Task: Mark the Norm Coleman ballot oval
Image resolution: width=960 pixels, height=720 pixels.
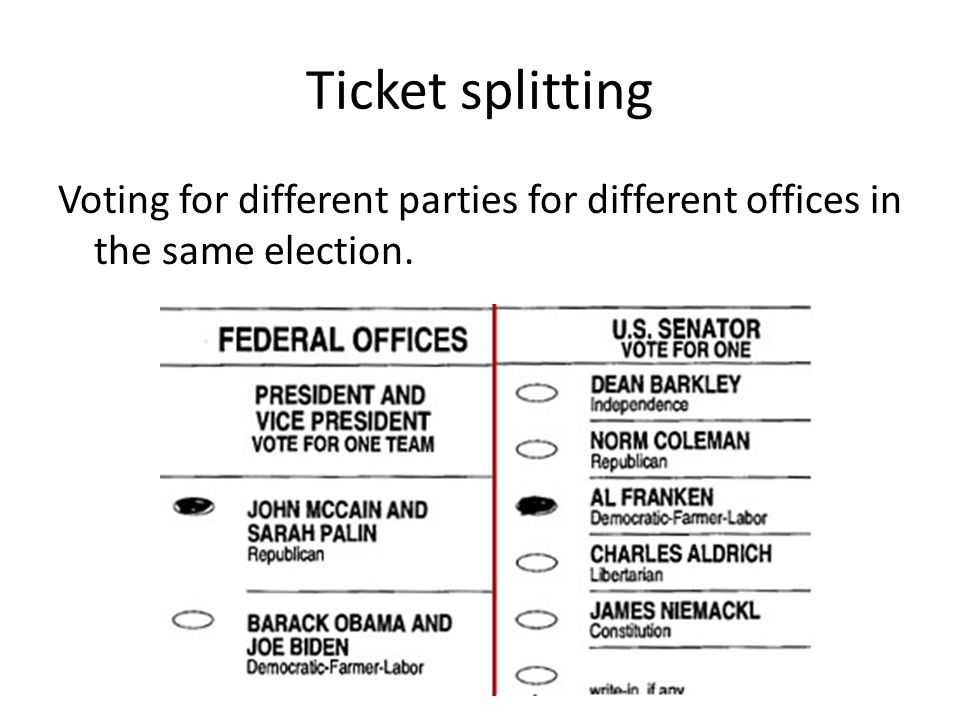Action: (x=537, y=449)
